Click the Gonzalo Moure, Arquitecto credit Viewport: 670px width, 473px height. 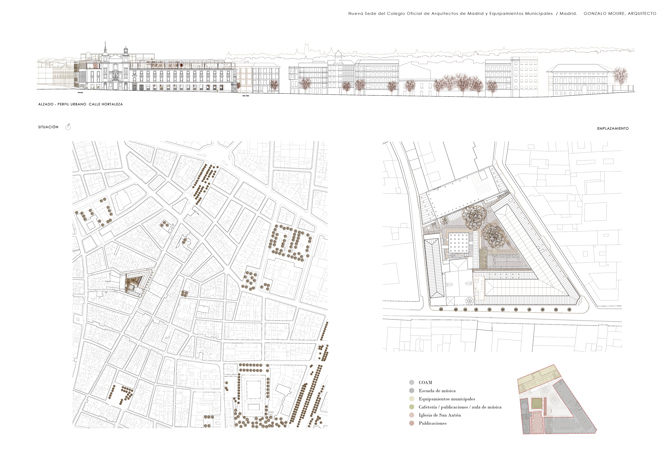(620, 14)
